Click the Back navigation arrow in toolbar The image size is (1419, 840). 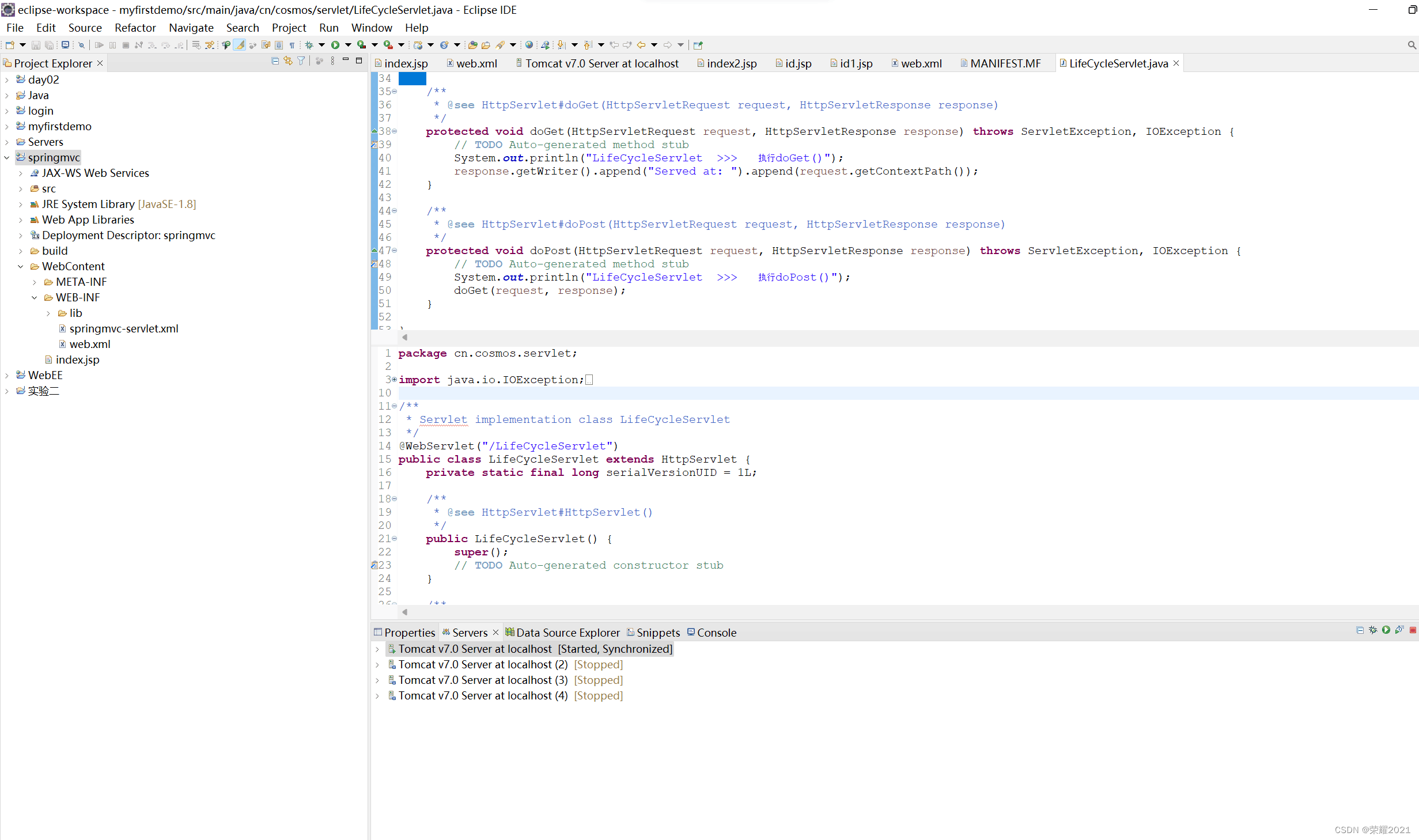pyautogui.click(x=641, y=45)
